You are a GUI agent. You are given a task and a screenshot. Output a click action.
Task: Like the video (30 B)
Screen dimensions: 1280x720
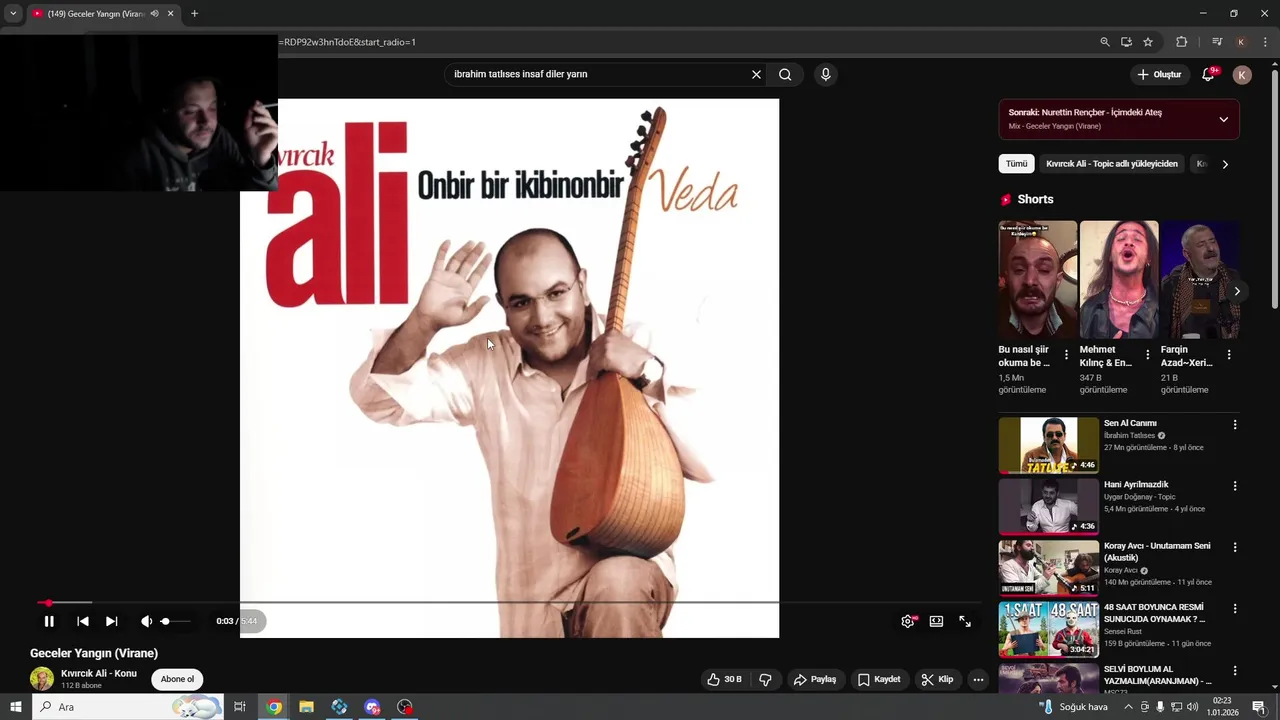(725, 680)
